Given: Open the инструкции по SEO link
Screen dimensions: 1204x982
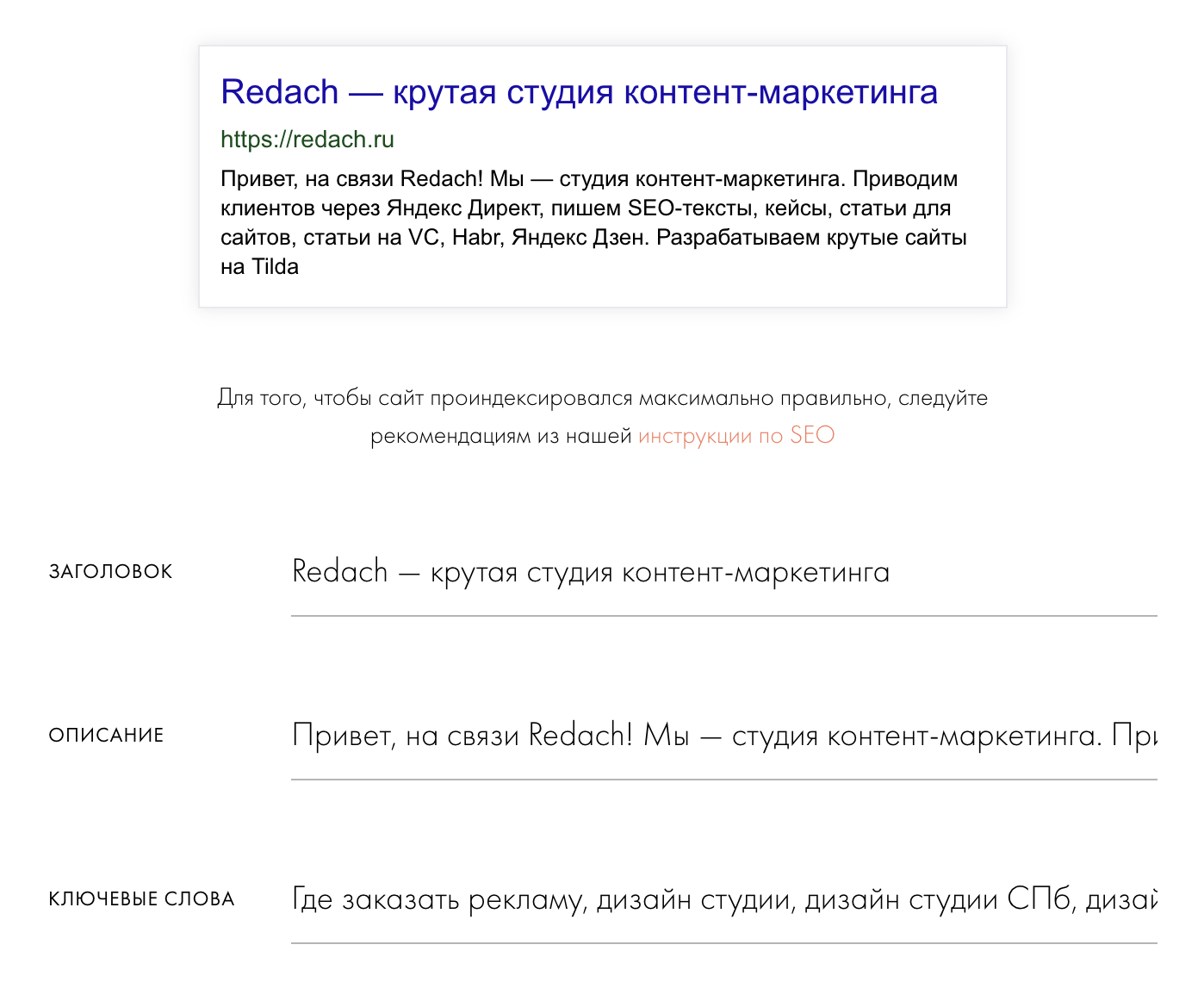Looking at the screenshot, I should pos(736,435).
